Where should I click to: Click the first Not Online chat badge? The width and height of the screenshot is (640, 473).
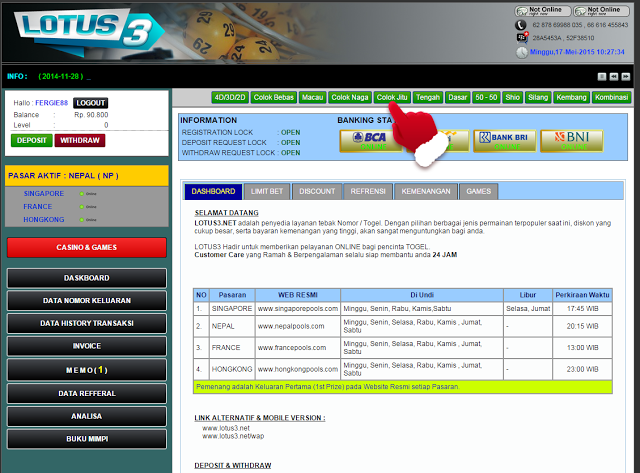pyautogui.click(x=543, y=11)
